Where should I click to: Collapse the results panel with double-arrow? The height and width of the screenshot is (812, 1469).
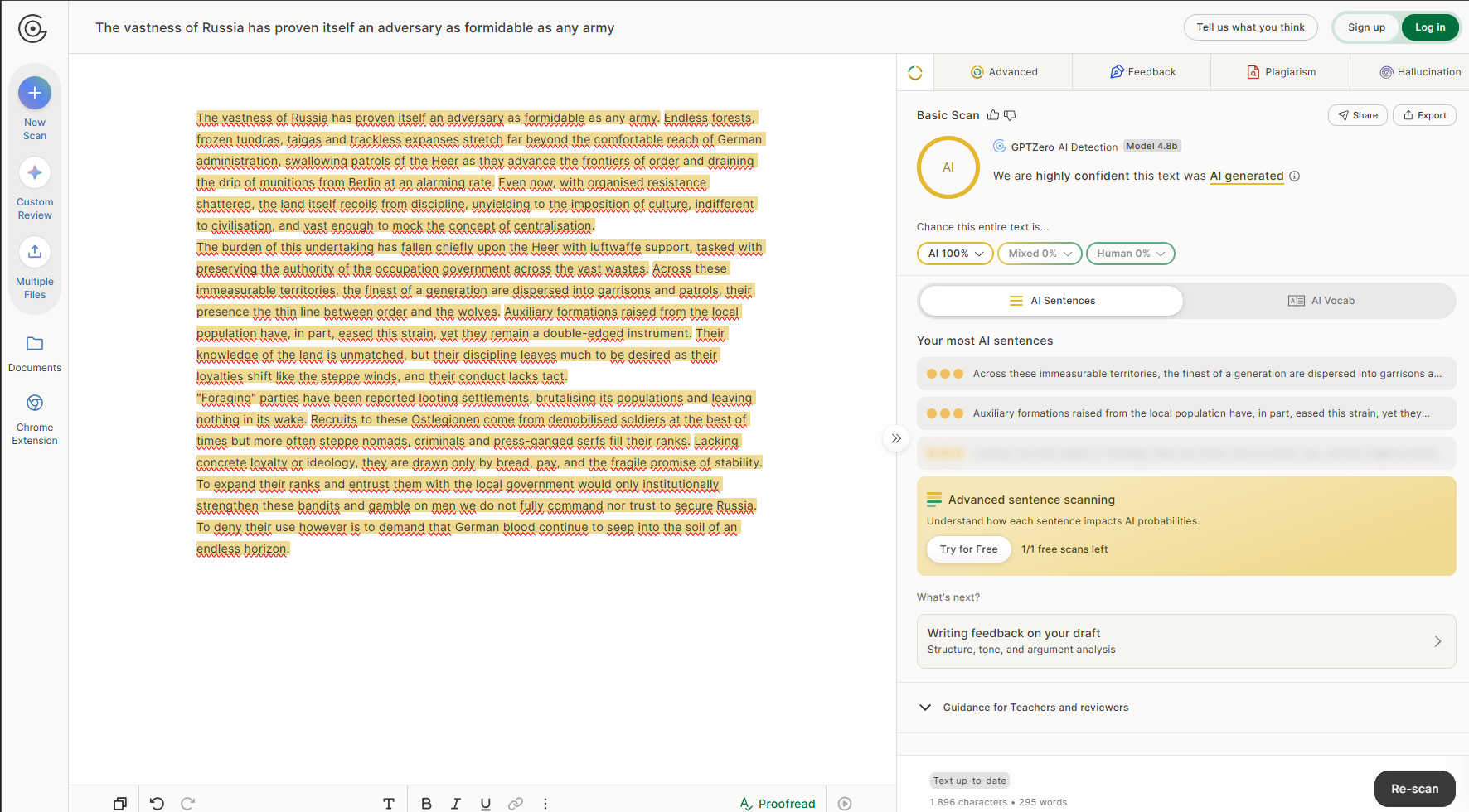click(x=896, y=438)
